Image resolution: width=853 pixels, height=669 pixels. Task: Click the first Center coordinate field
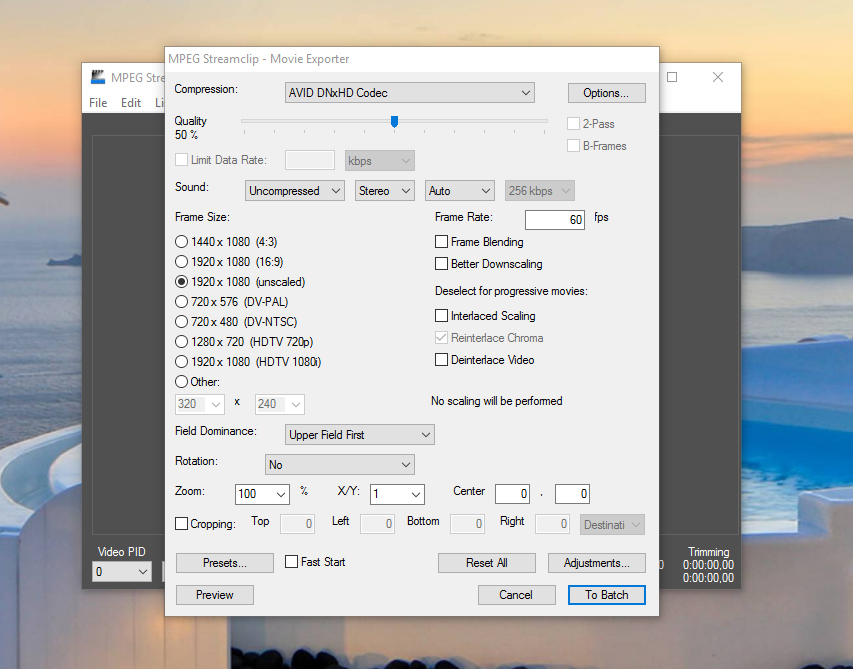coord(512,494)
